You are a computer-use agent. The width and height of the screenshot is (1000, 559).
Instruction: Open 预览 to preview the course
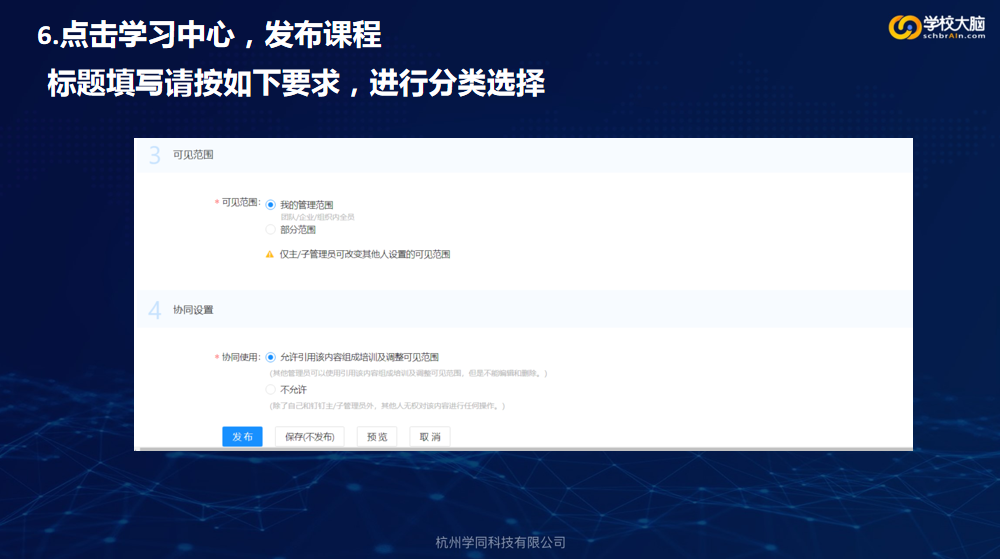pos(377,437)
